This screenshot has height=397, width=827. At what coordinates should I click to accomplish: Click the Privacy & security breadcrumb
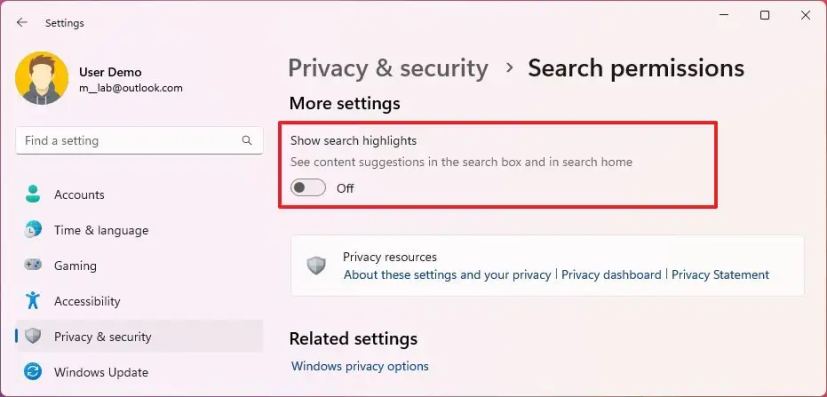pyautogui.click(x=388, y=69)
